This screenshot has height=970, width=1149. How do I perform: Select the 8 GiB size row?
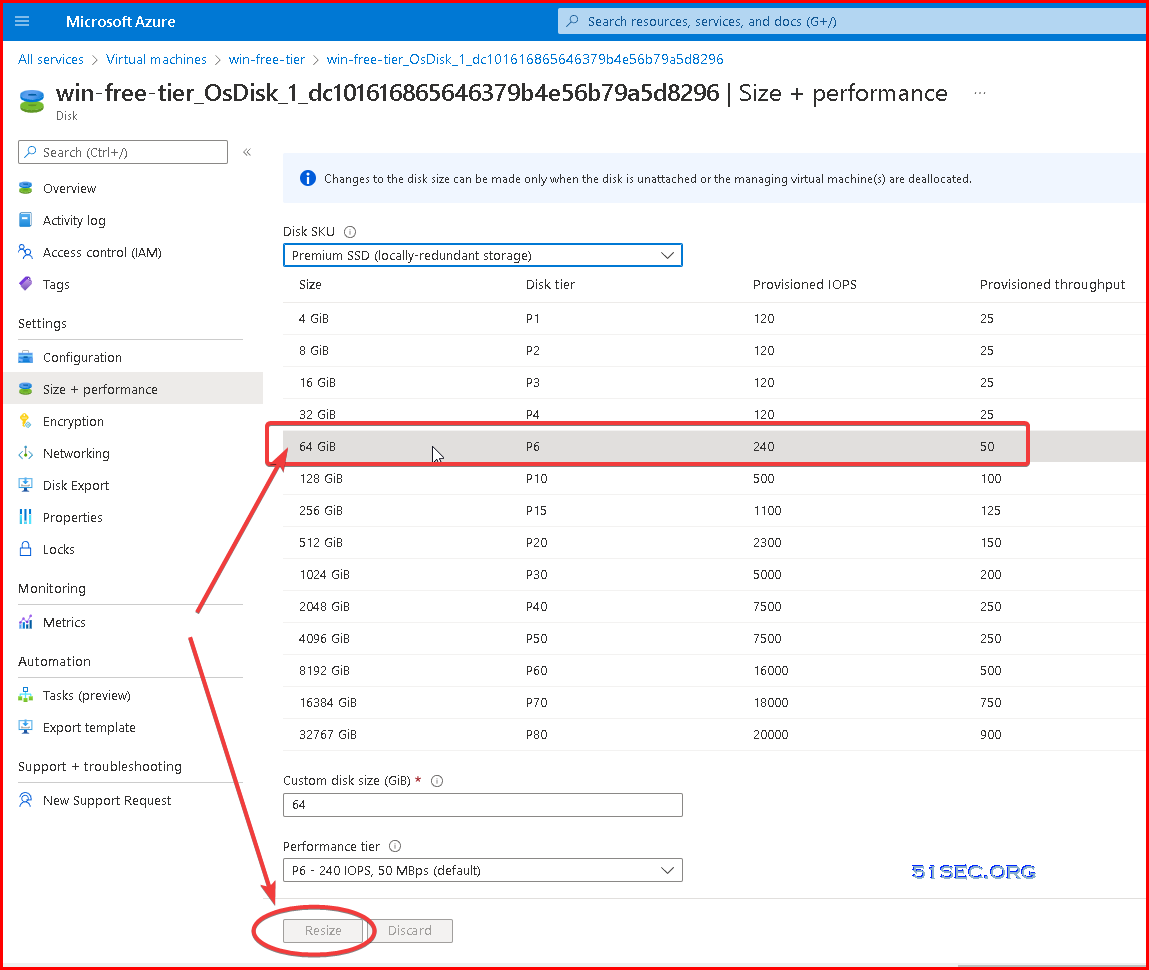[714, 351]
